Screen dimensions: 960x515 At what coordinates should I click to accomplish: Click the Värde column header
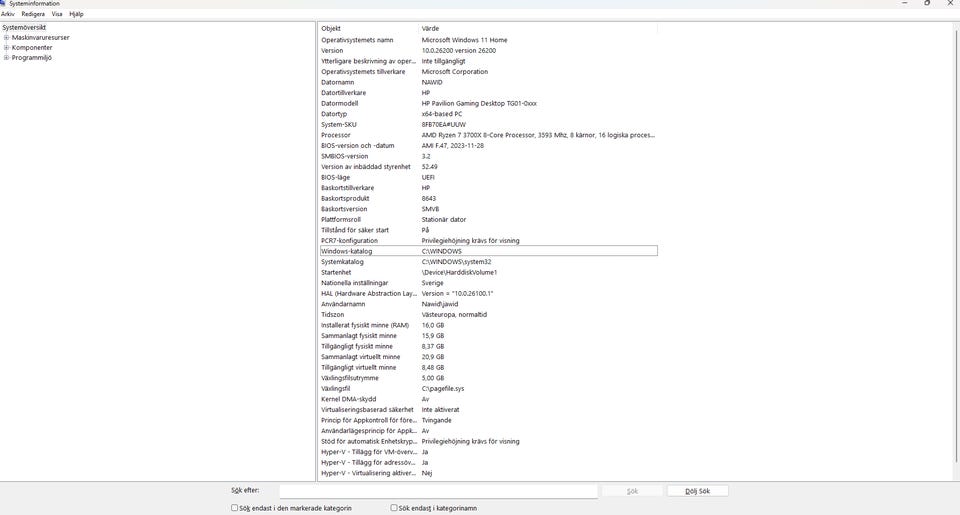click(538, 29)
